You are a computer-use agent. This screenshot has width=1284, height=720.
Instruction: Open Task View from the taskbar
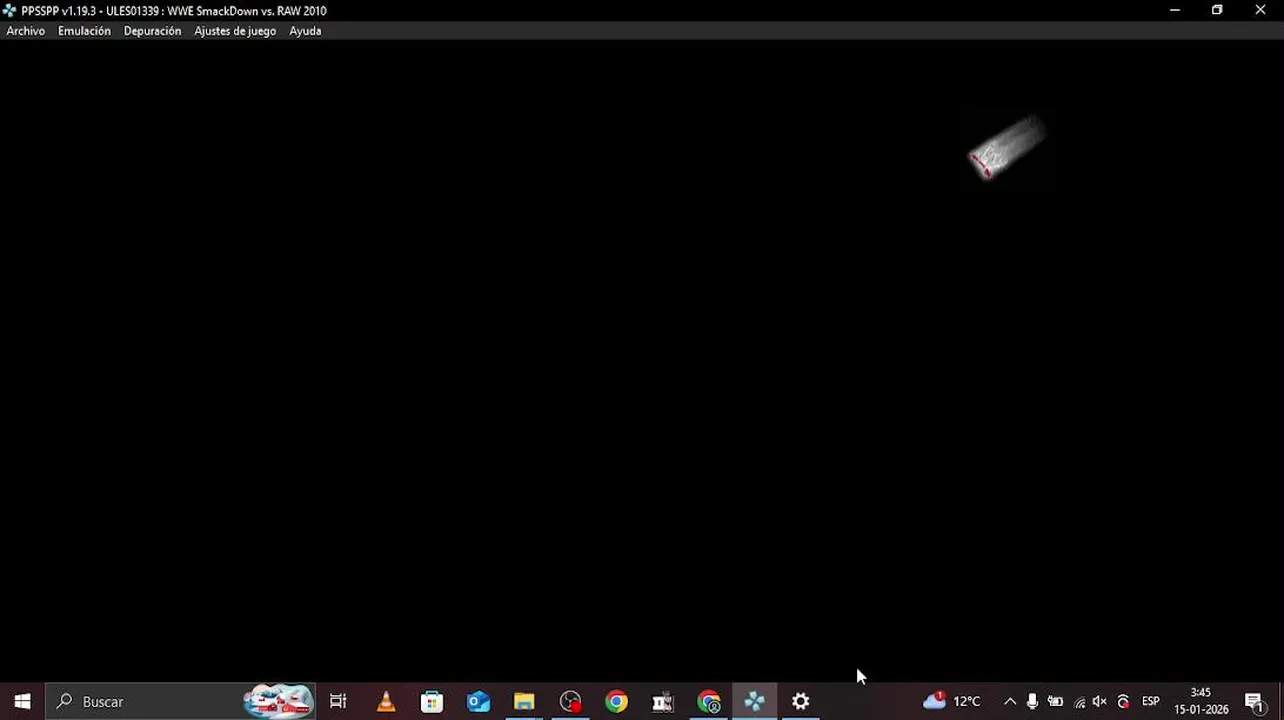338,702
